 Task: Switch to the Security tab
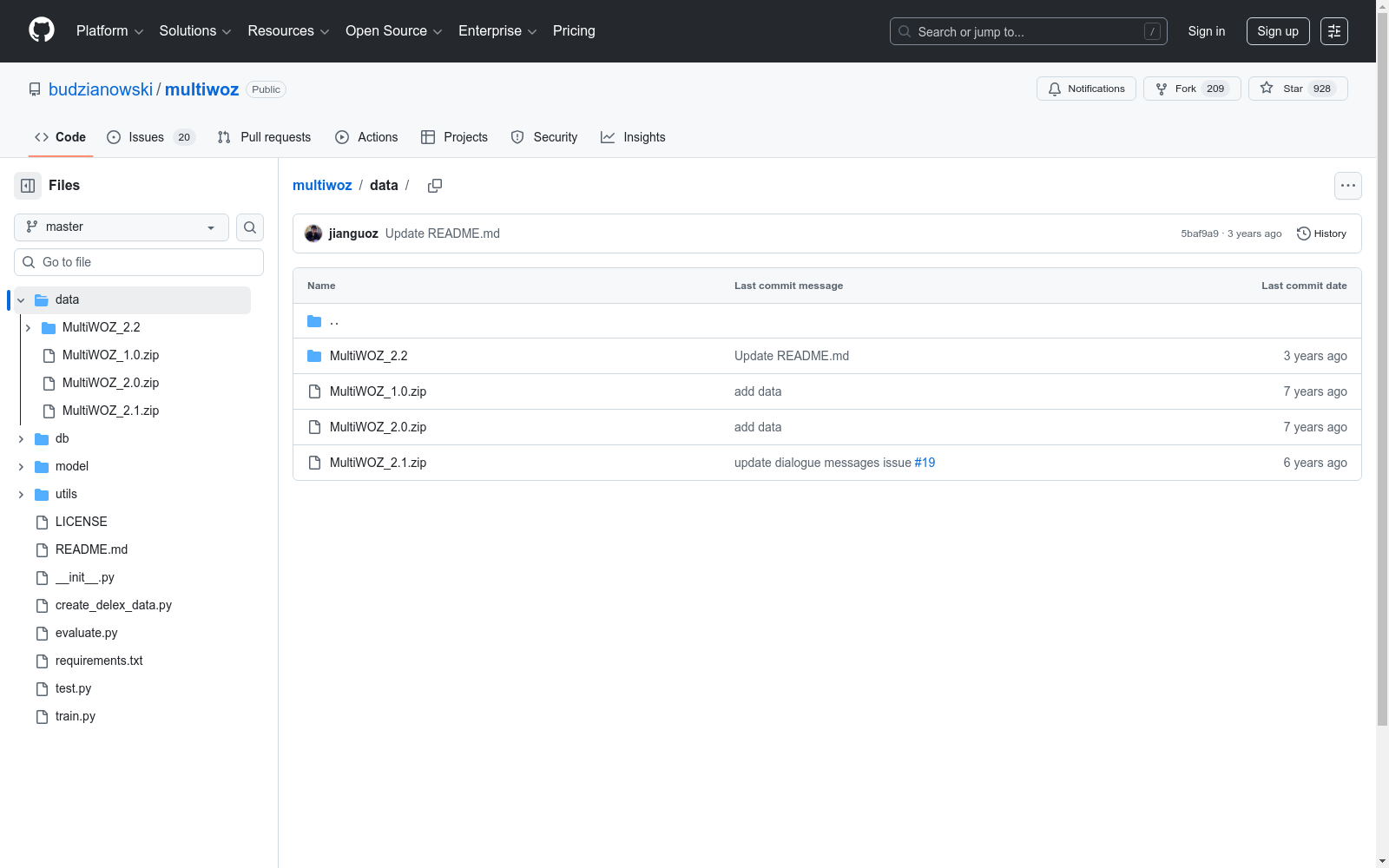click(x=544, y=137)
